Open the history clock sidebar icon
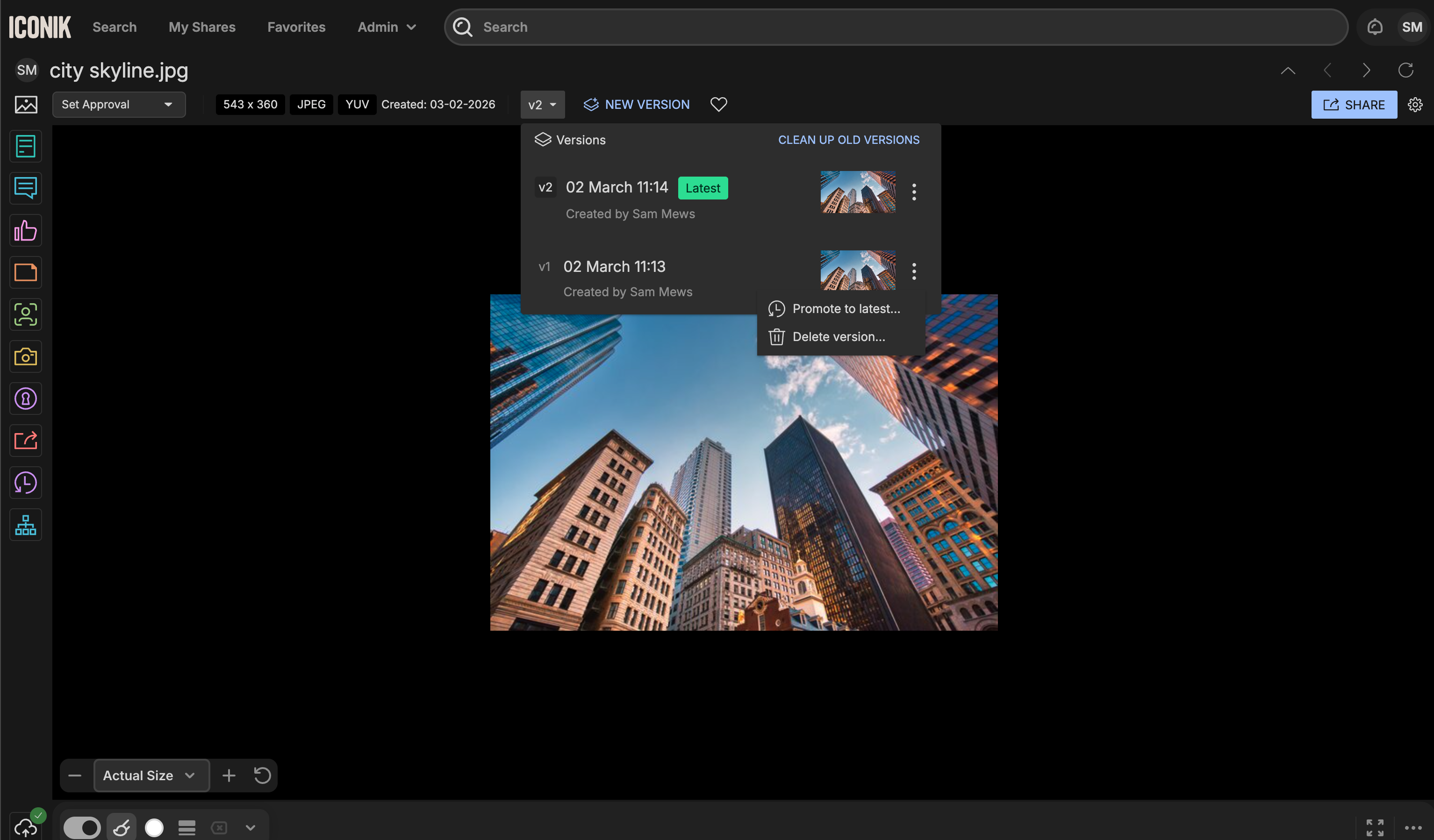Screen dimensions: 1434x840 [26, 483]
